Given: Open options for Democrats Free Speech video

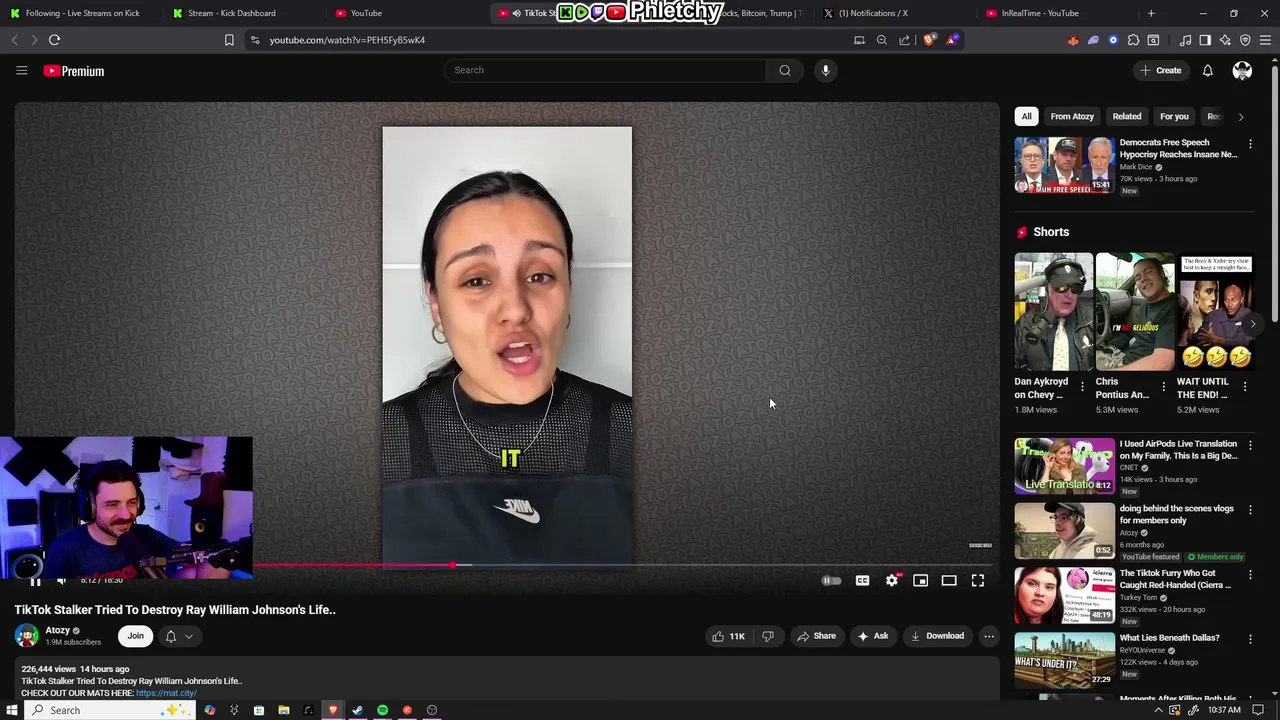Looking at the screenshot, I should tap(1250, 144).
